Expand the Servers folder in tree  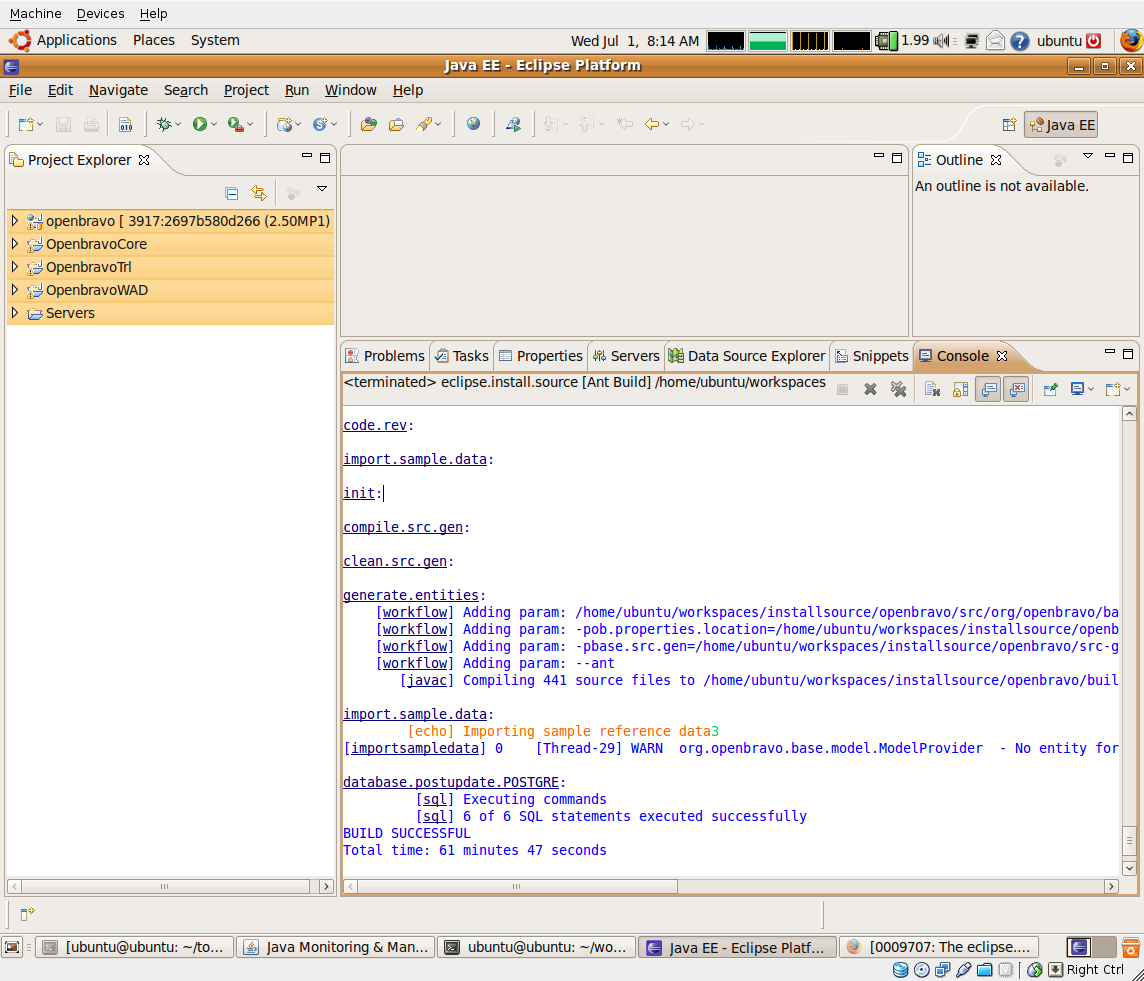tap(14, 313)
